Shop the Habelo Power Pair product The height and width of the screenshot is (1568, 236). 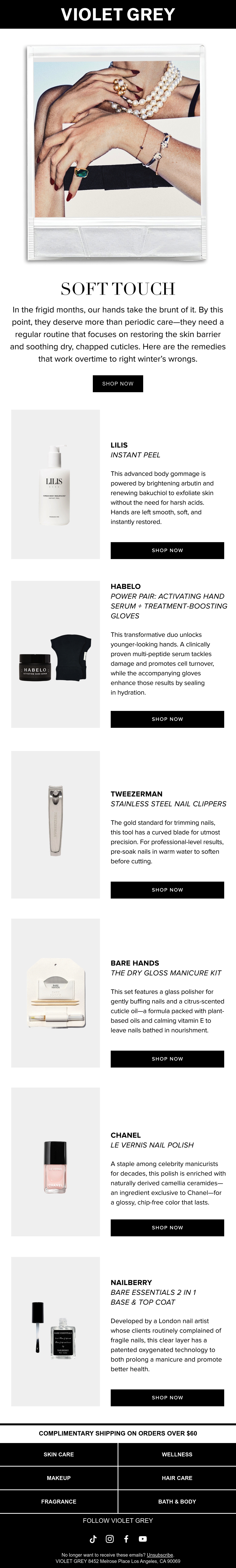click(x=167, y=719)
